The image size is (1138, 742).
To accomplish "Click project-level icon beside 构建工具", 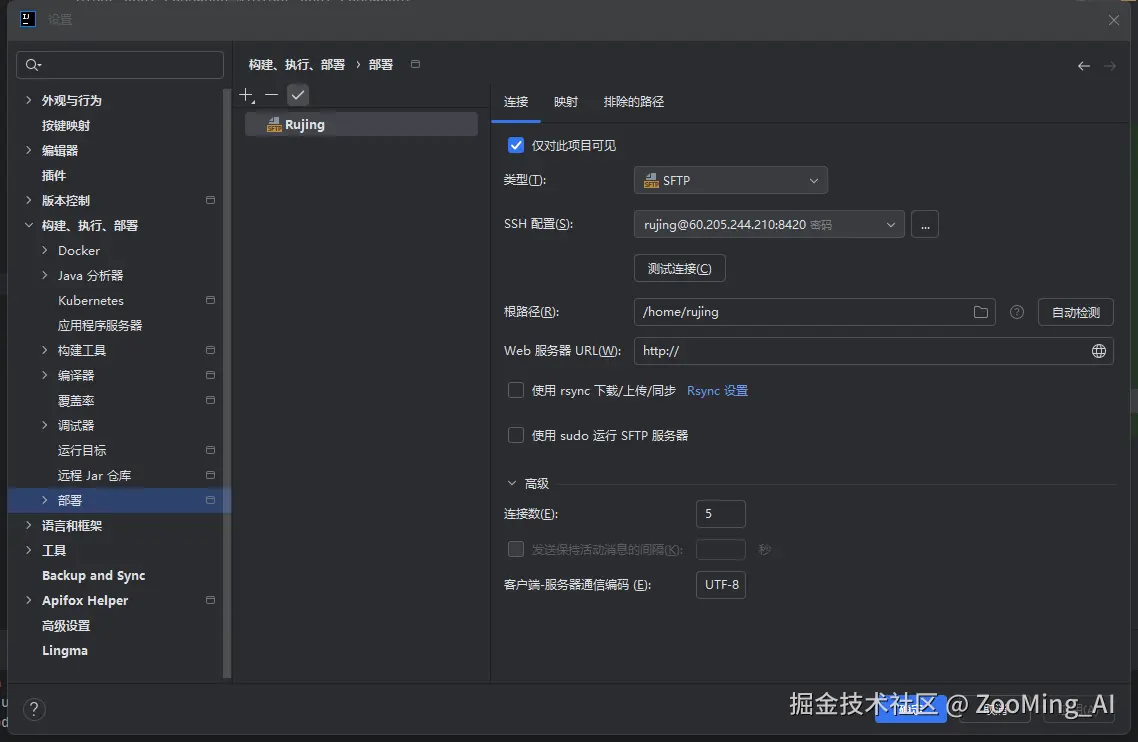I will click(210, 351).
